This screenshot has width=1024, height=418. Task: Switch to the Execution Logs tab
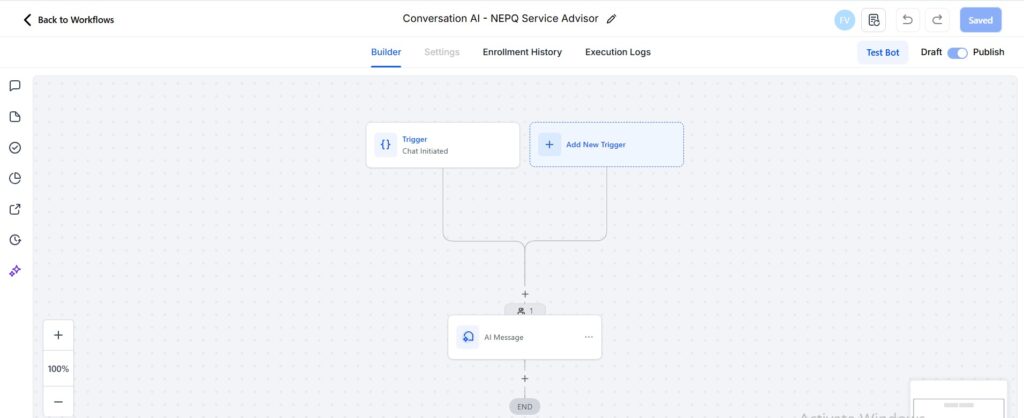(618, 52)
